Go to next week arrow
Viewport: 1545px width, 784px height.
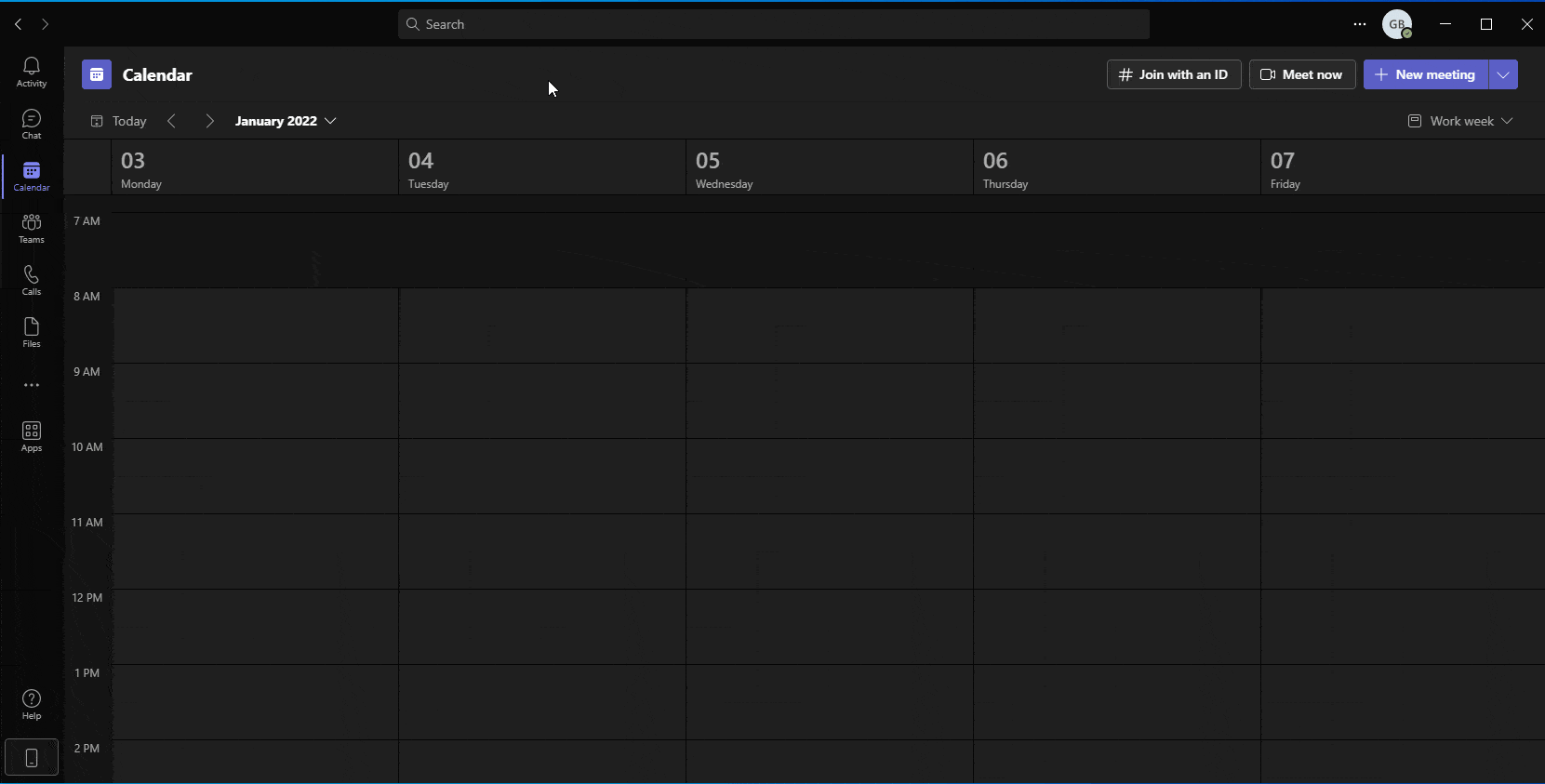pos(209,121)
